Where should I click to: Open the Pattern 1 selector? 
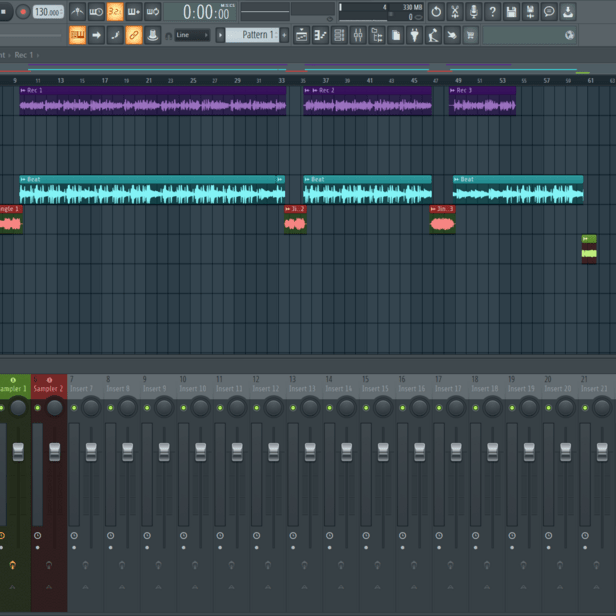(x=252, y=35)
